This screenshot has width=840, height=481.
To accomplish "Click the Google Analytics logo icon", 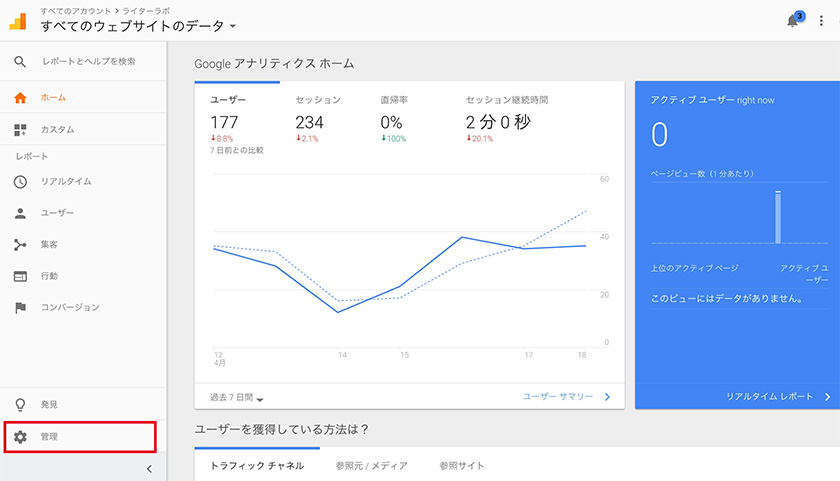I will [x=18, y=21].
